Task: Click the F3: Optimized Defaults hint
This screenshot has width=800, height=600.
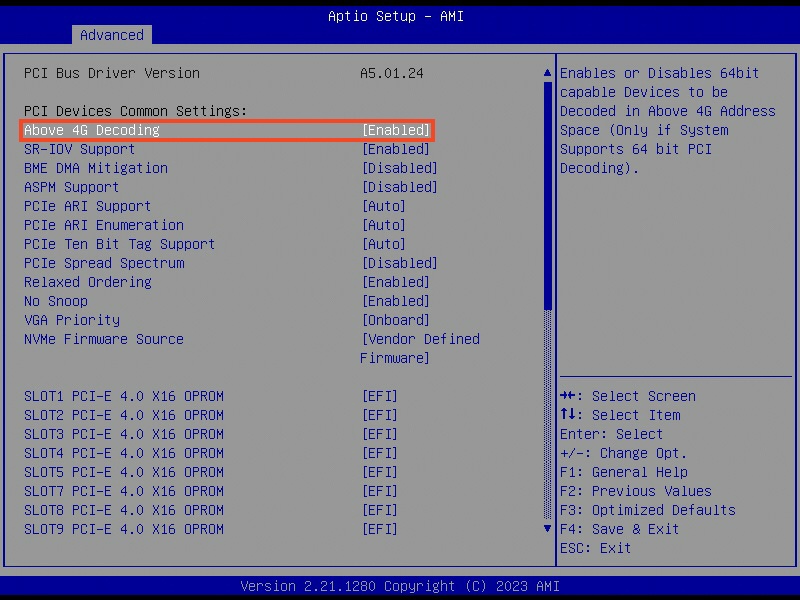Action: tap(647, 510)
